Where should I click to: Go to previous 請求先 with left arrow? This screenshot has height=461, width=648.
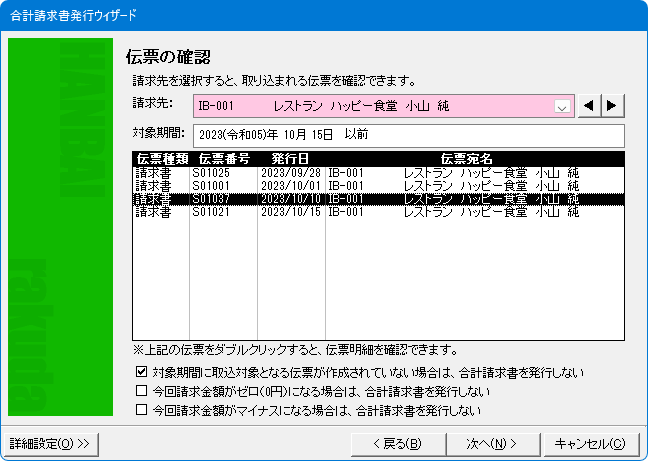coord(589,106)
